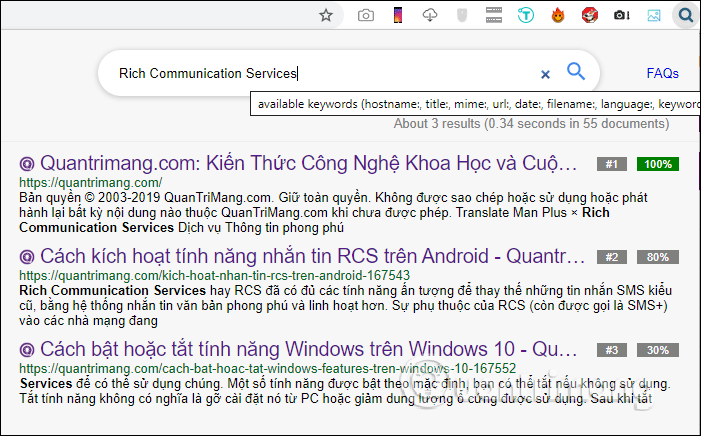This screenshot has height=436, width=701.
Task: Select the #1 rank badge
Action: (612, 164)
